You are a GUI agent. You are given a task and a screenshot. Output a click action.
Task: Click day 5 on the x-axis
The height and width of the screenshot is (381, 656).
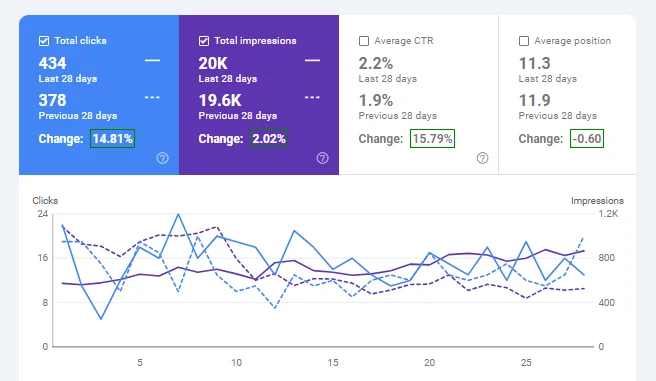pyautogui.click(x=140, y=363)
